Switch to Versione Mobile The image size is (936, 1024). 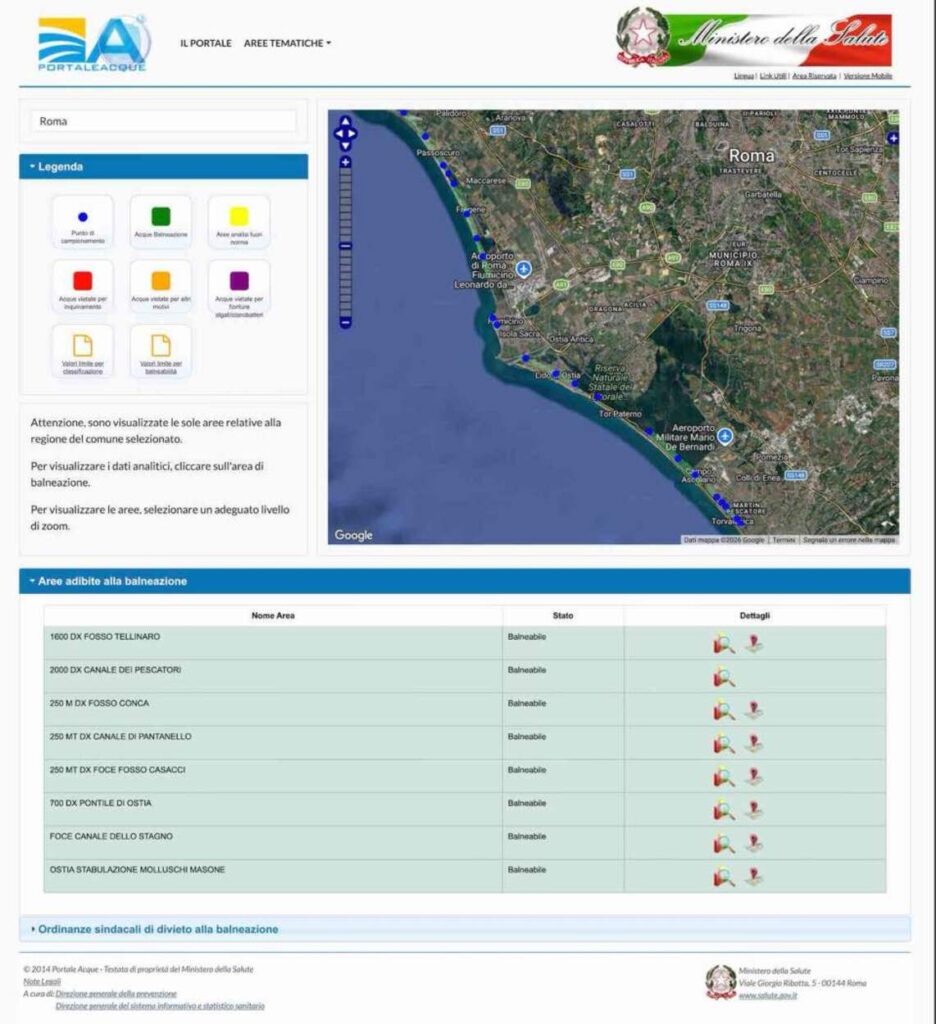[x=867, y=76]
